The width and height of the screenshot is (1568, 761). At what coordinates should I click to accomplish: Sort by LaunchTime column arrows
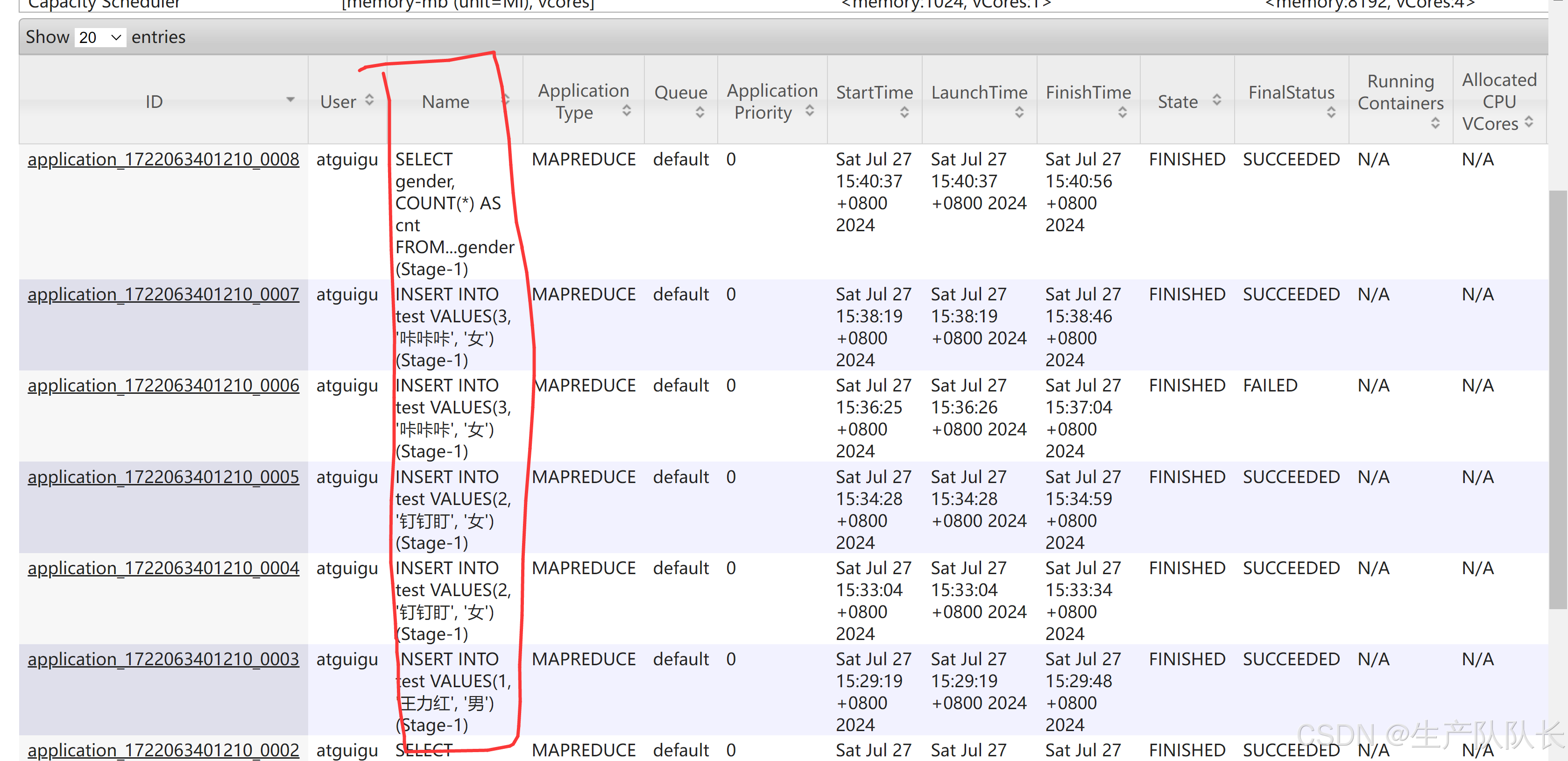click(x=1019, y=113)
